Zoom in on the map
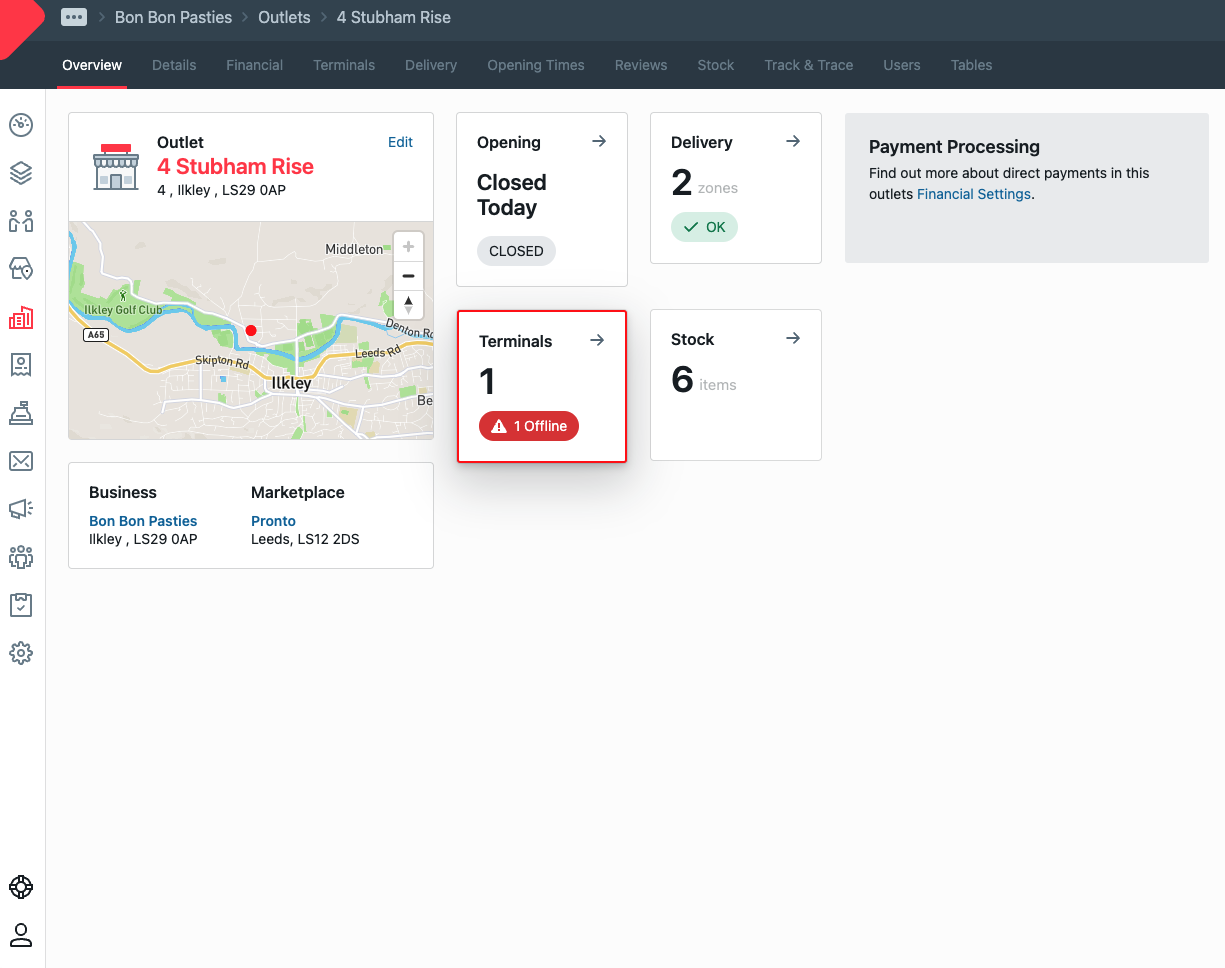This screenshot has height=968, width=1225. pos(408,247)
